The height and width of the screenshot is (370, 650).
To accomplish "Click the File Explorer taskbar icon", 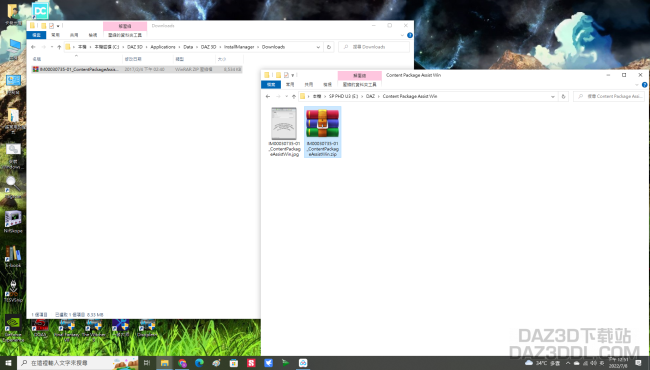I will pyautogui.click(x=165, y=363).
